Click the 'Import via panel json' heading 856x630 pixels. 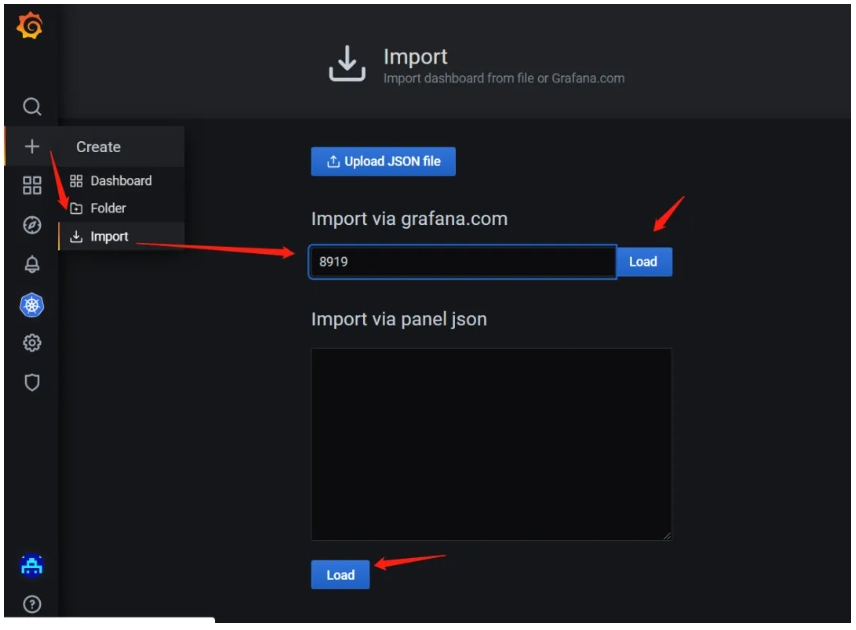point(399,319)
